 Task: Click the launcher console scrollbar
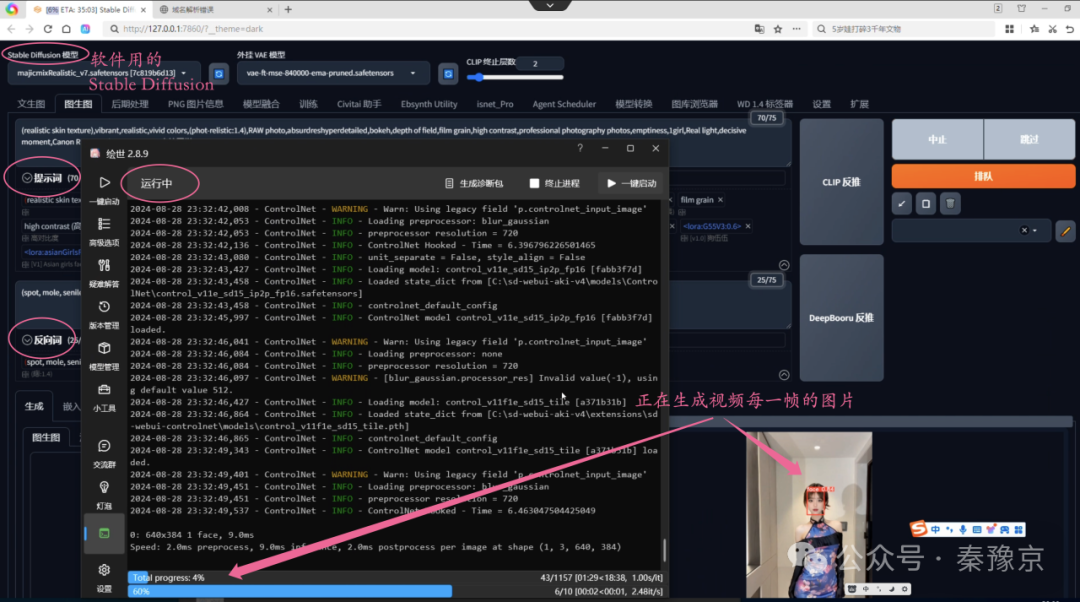(x=664, y=549)
